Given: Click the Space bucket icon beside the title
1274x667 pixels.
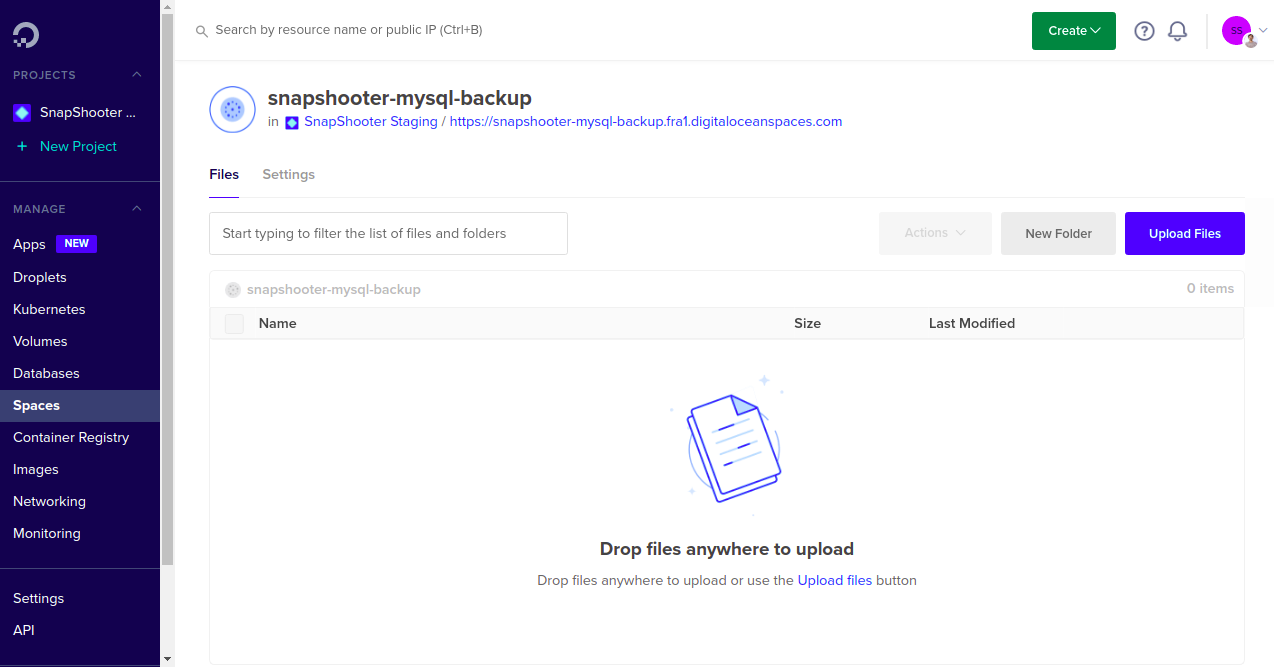Looking at the screenshot, I should pyautogui.click(x=232, y=109).
